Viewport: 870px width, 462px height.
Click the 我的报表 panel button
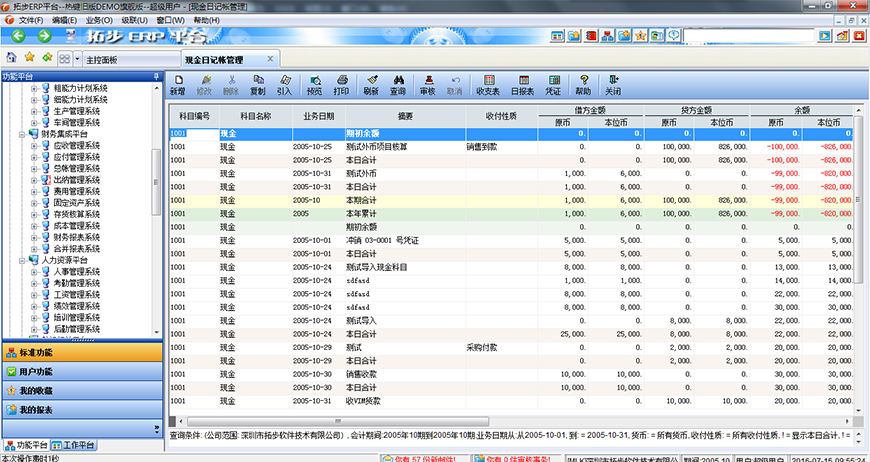(x=80, y=410)
